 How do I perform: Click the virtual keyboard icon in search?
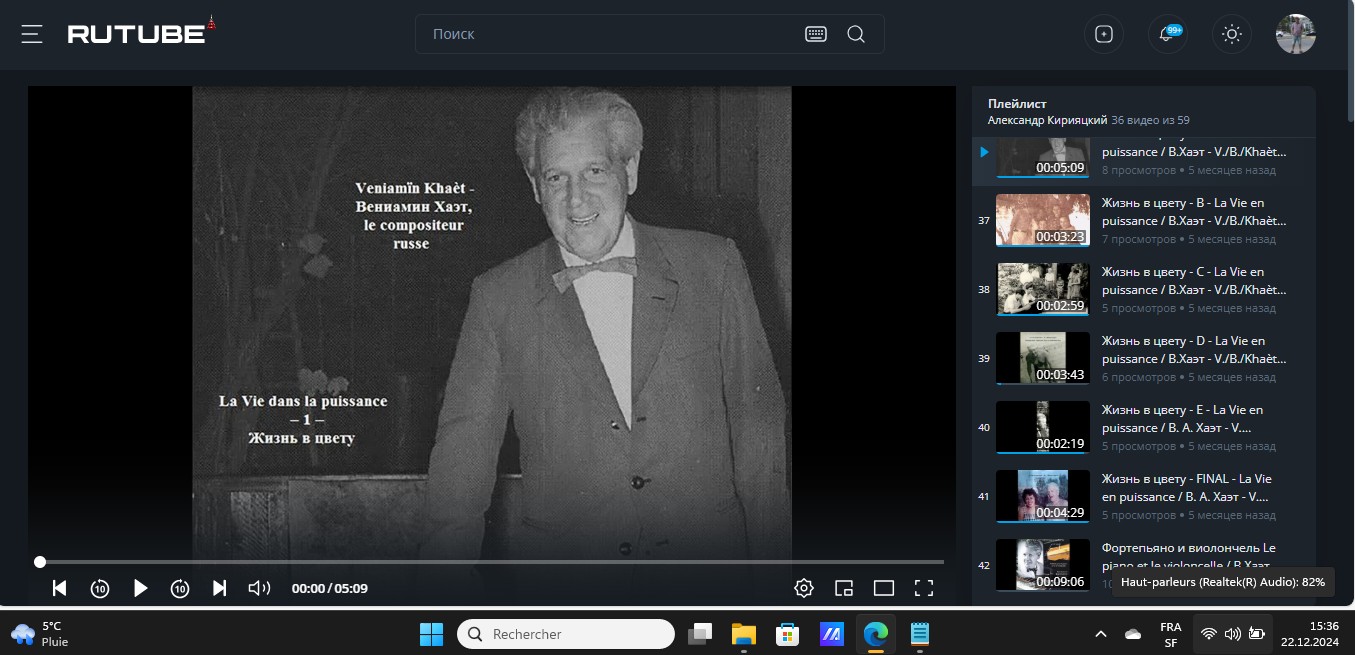pyautogui.click(x=816, y=34)
